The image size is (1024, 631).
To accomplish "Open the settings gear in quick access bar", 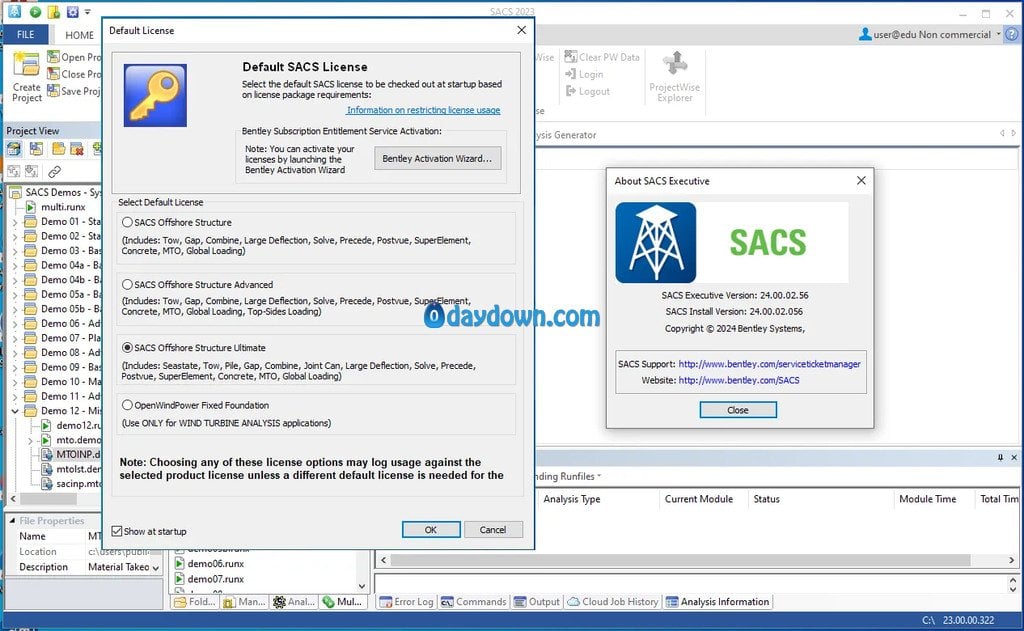I will 72,12.
